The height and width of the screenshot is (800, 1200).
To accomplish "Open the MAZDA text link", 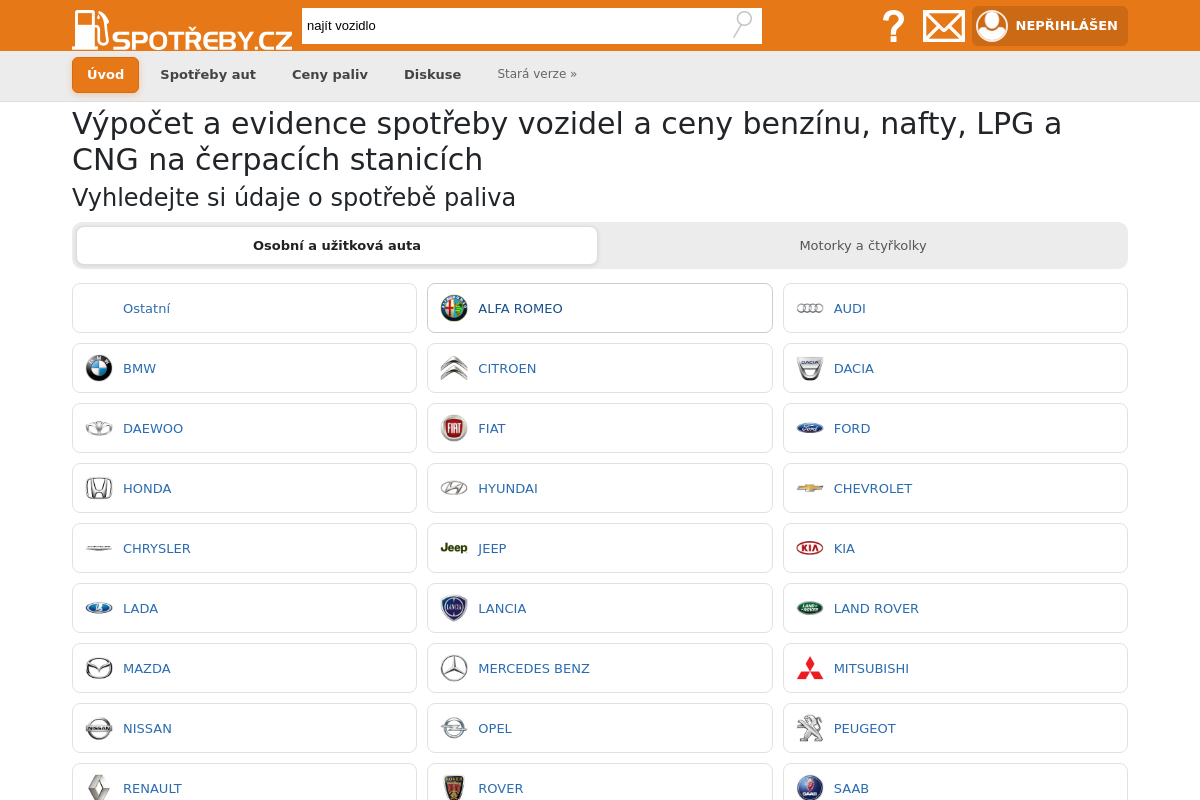I will coord(147,668).
